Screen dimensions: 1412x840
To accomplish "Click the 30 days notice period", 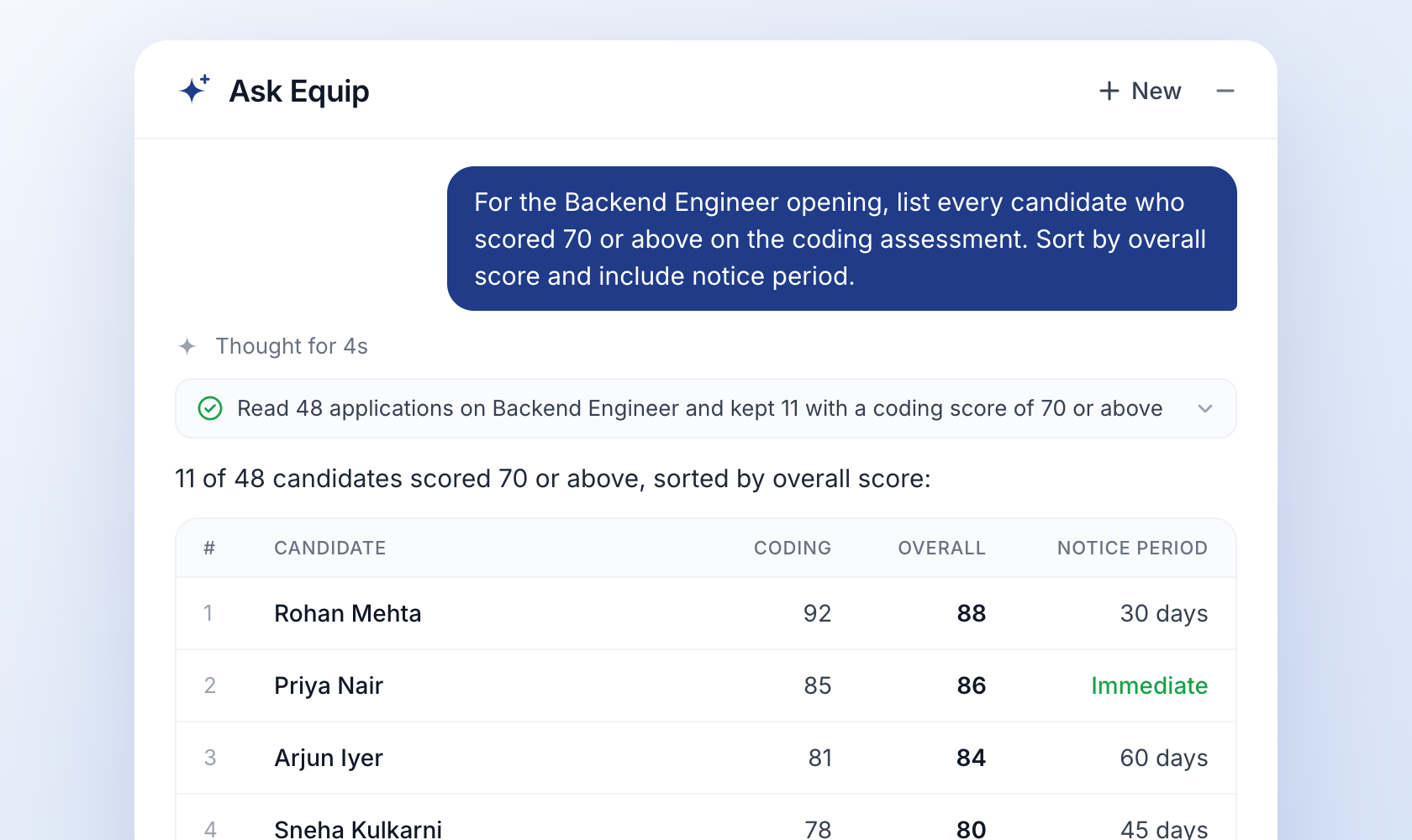I will pyautogui.click(x=1164, y=613).
